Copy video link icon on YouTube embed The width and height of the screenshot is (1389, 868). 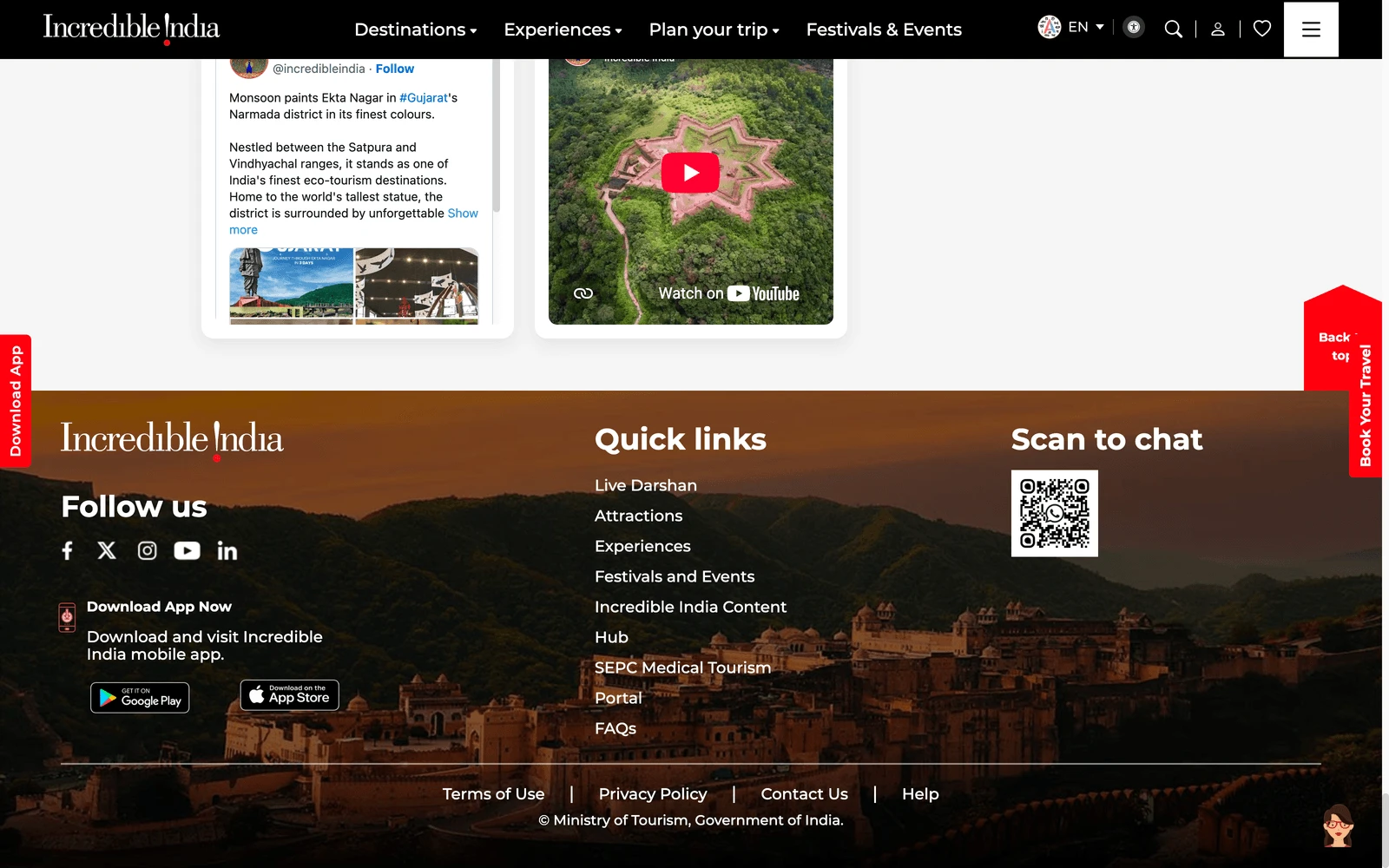(x=583, y=293)
